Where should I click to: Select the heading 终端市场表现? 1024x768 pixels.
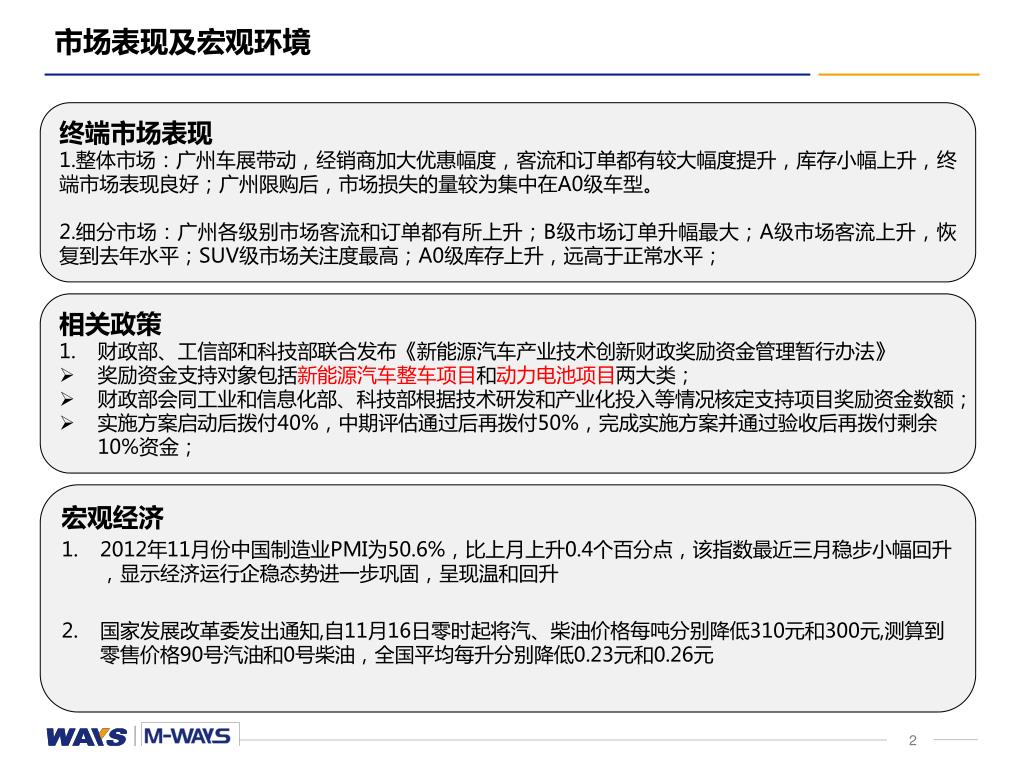(136, 133)
